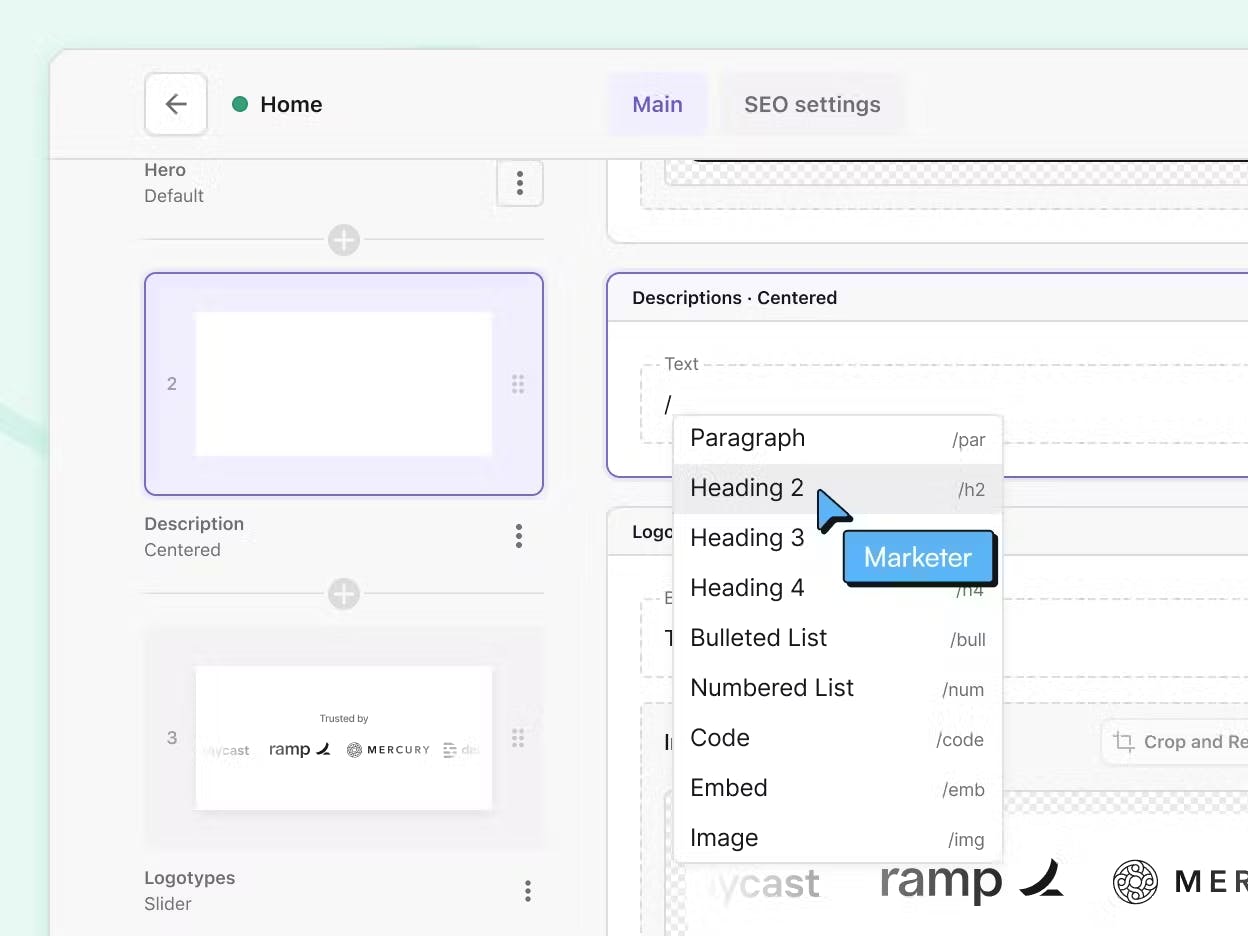Screen dimensions: 1248x936
Task: Open the SEO settings tab
Action: (x=812, y=104)
